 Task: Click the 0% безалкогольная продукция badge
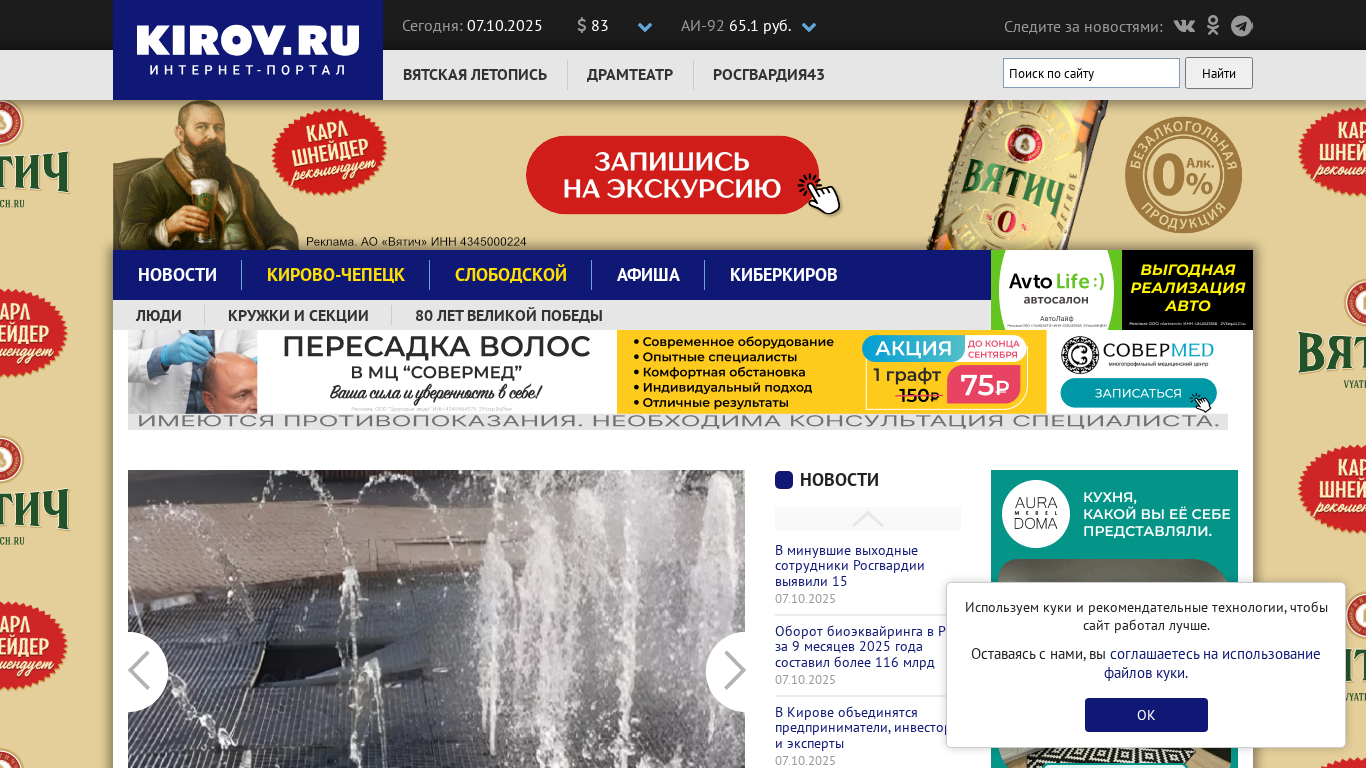(1183, 176)
